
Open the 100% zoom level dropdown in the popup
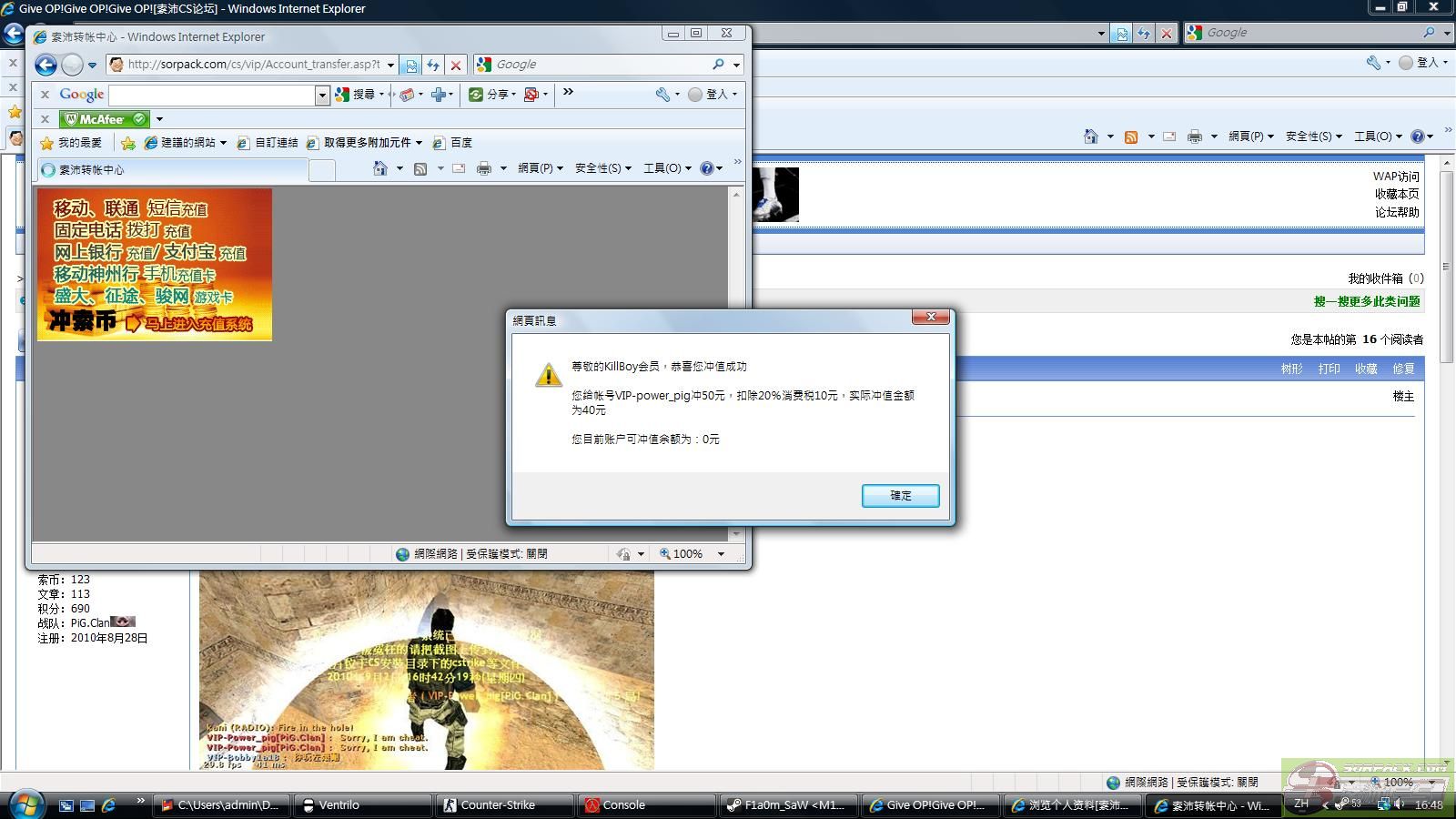721,553
